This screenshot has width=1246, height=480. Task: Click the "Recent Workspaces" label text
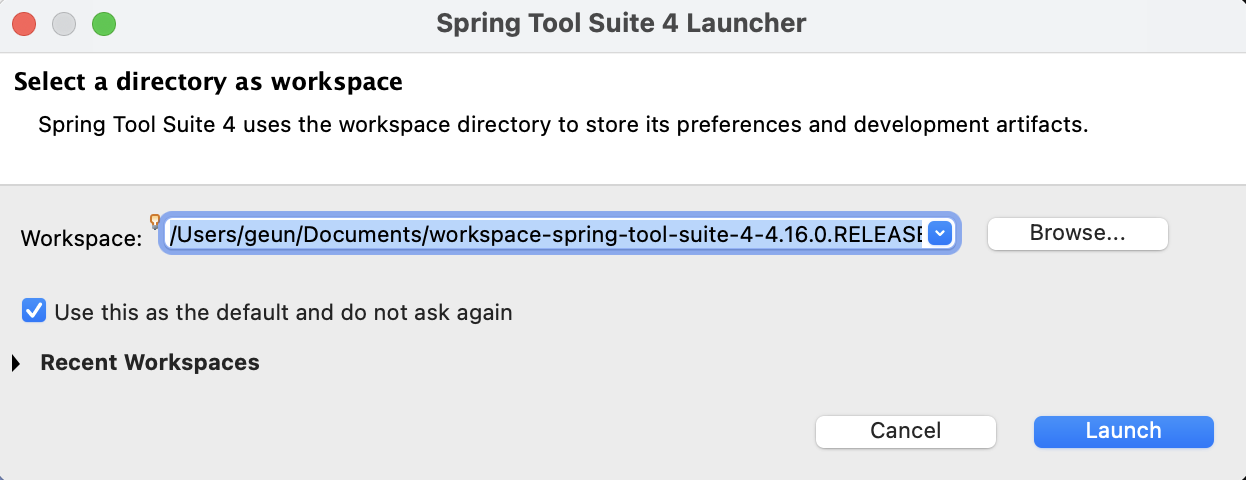click(x=150, y=362)
